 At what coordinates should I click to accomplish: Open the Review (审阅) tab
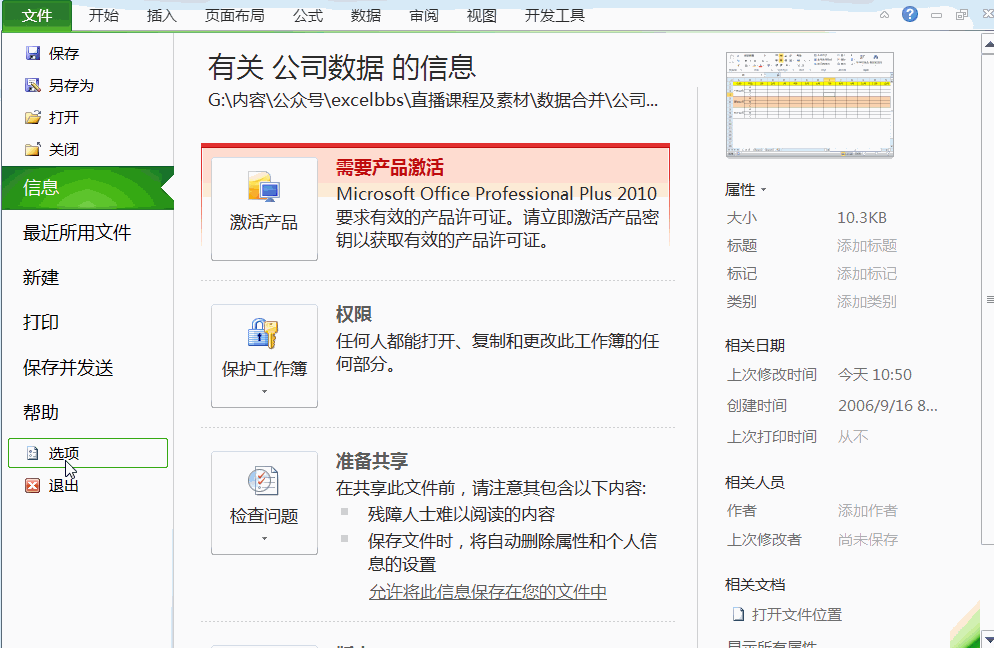tap(423, 15)
